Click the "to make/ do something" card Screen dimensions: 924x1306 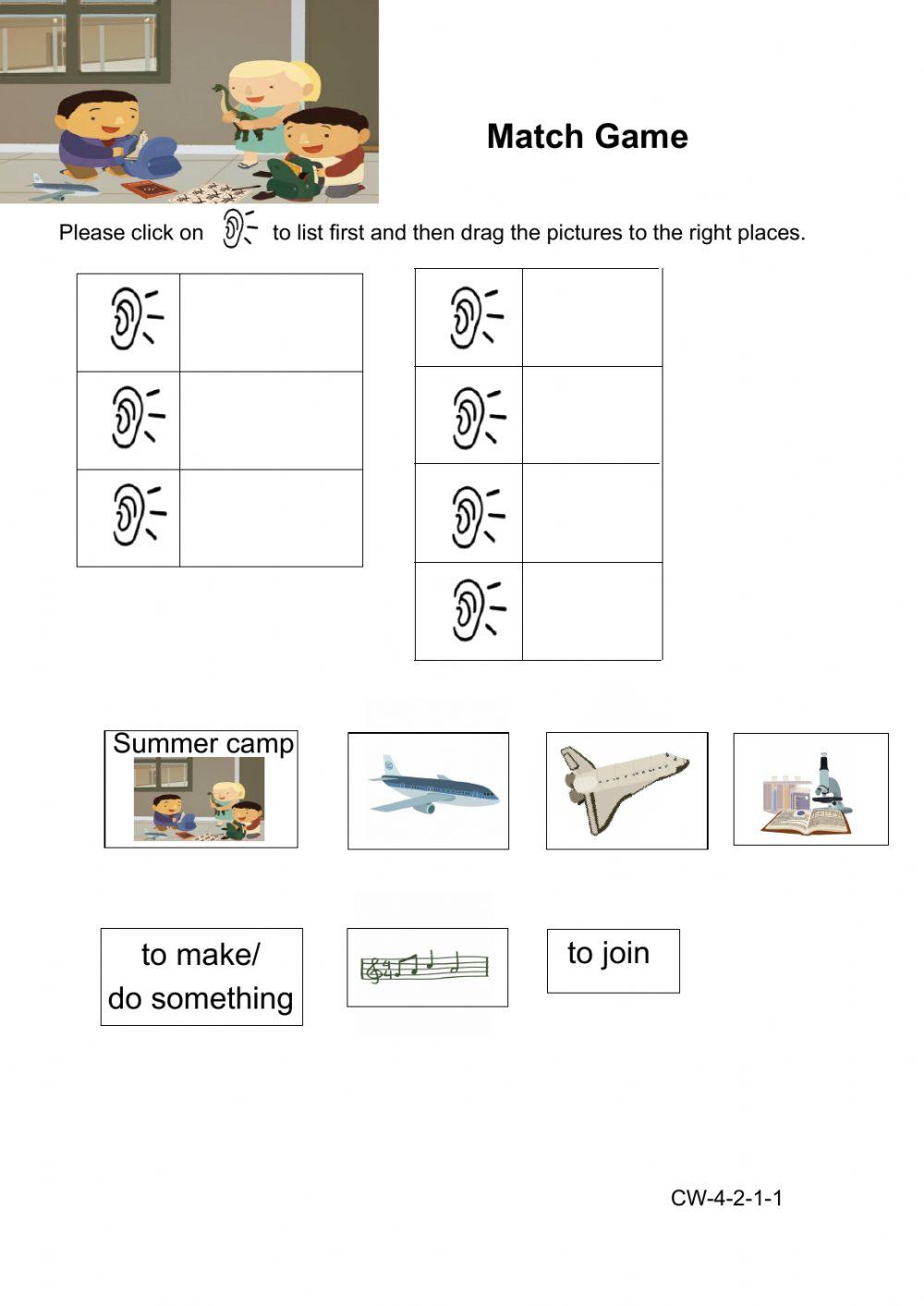[201, 977]
